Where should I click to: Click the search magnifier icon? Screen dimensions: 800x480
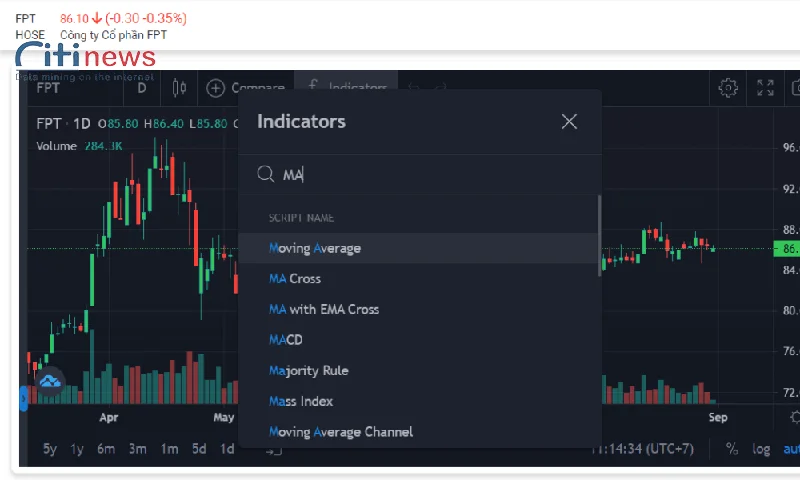[265, 174]
